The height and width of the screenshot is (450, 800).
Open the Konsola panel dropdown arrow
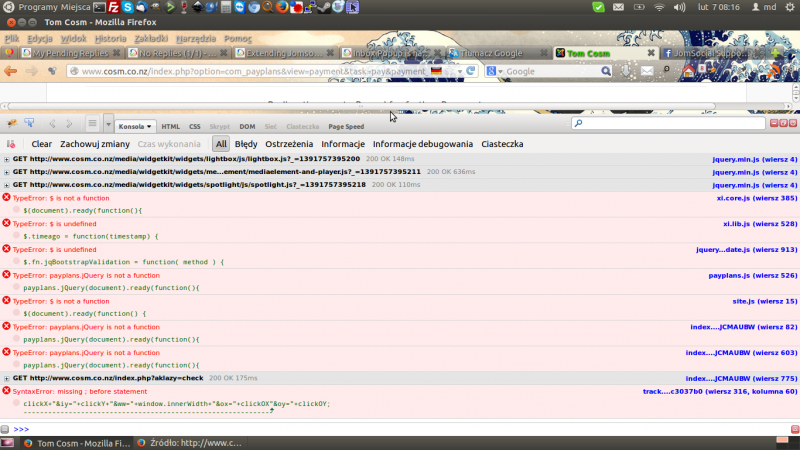[149, 127]
